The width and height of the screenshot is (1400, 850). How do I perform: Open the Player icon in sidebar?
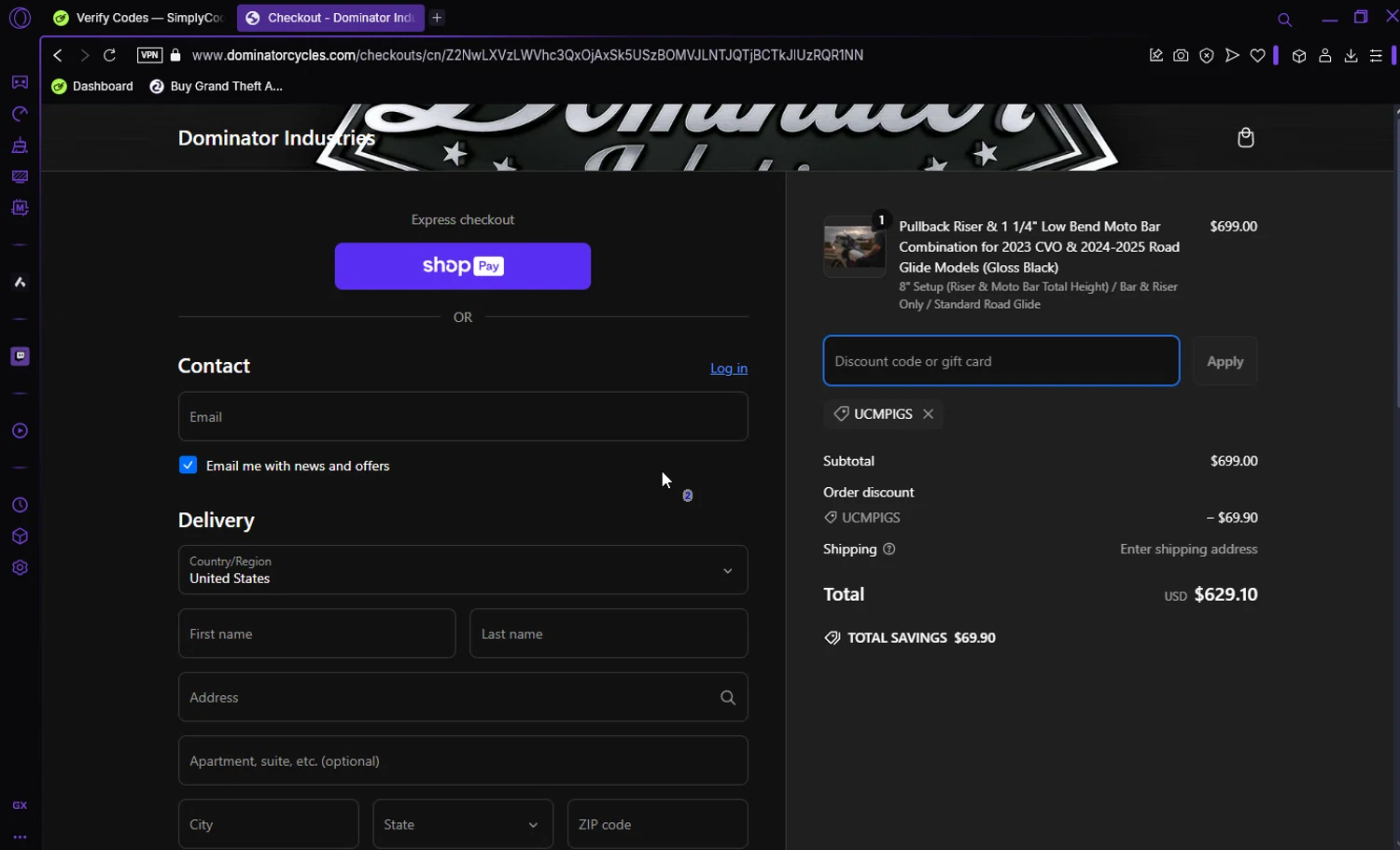(20, 431)
